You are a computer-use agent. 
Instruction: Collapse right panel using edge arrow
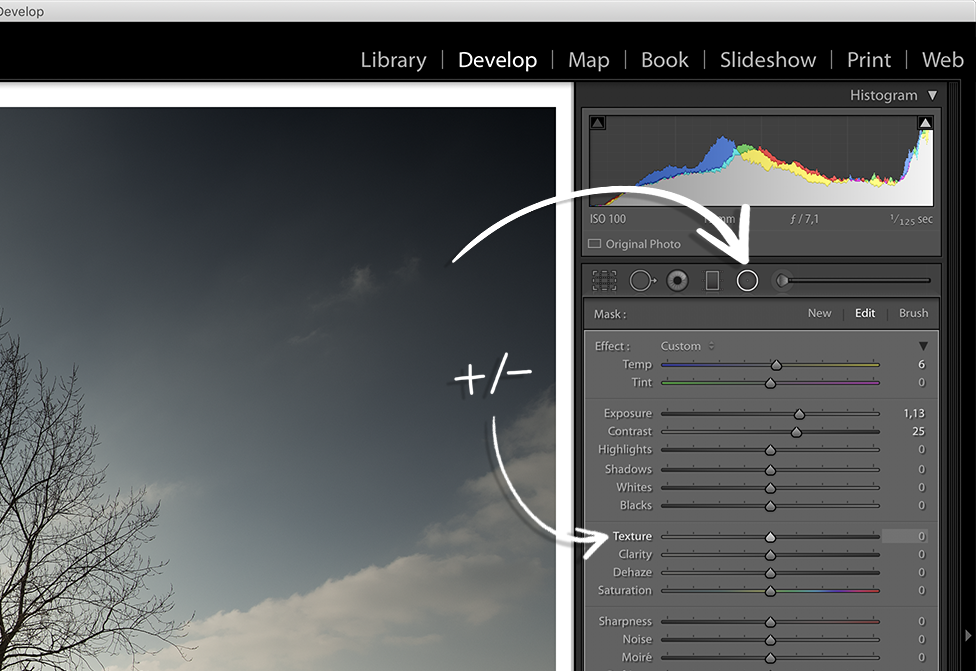pyautogui.click(x=968, y=636)
